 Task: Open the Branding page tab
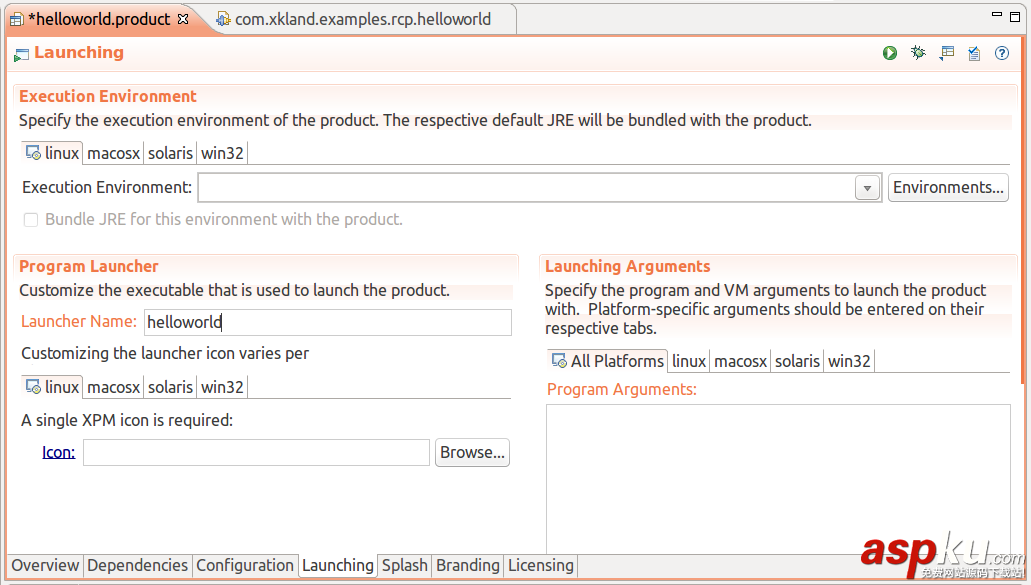467,565
